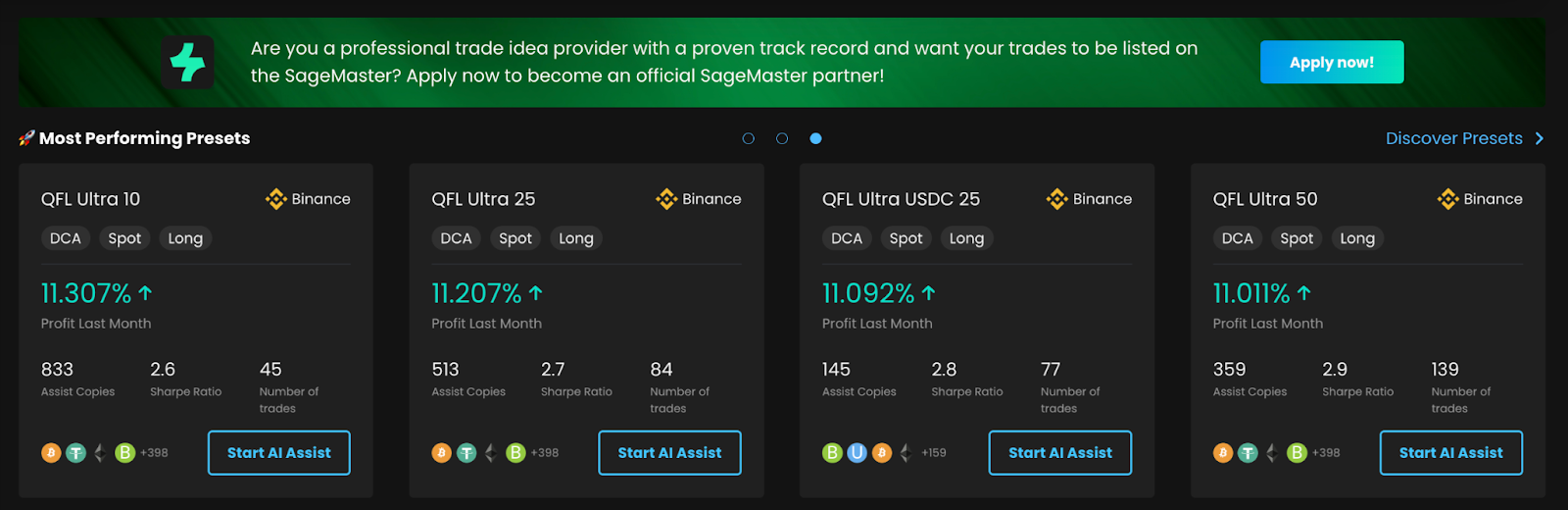Click the blue U coin icon on the QFL Ultra USDC 25 card

(x=857, y=453)
